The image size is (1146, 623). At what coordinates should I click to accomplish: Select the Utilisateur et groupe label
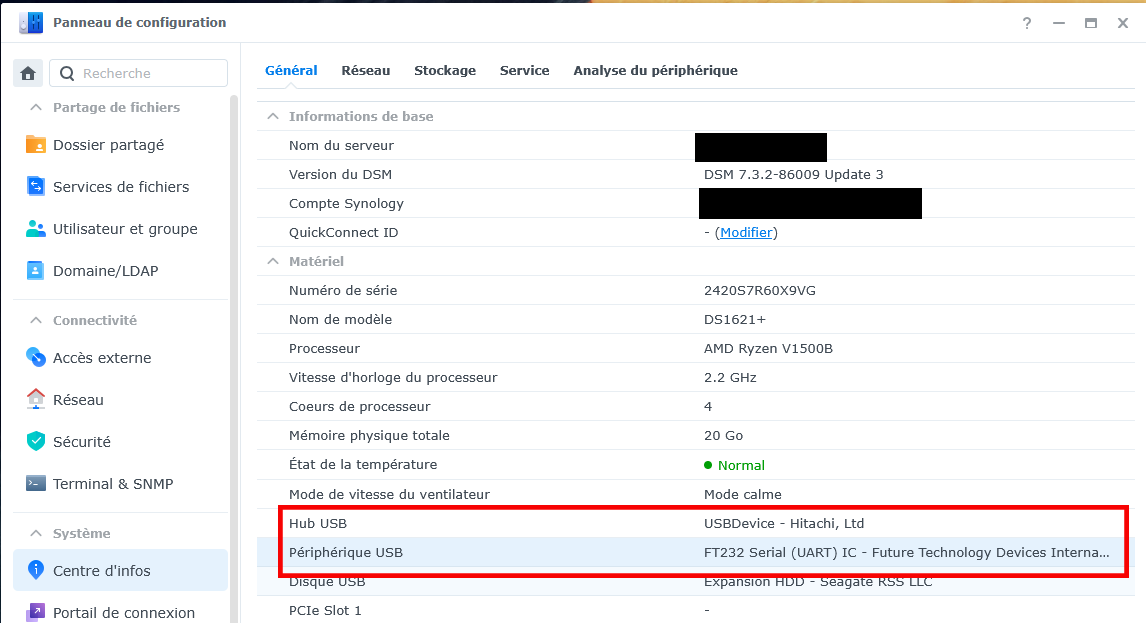[125, 229]
